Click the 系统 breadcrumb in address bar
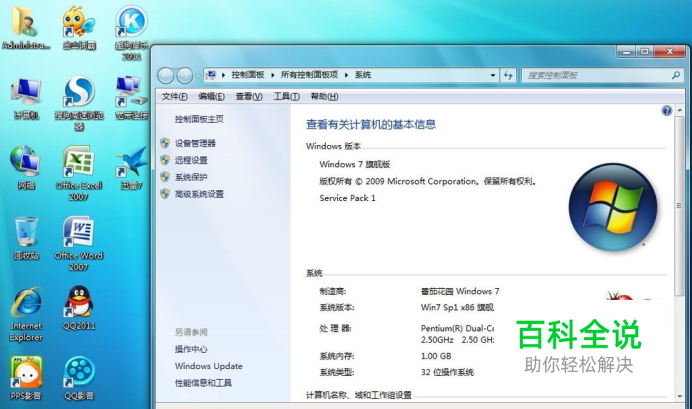This screenshot has height=409, width=692. pyautogui.click(x=363, y=75)
